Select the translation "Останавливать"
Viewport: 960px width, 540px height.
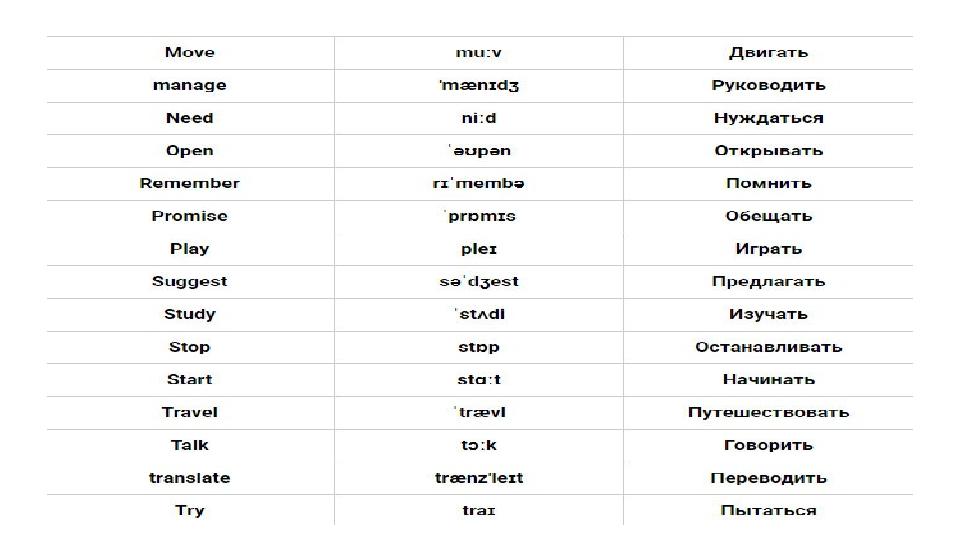[768, 347]
